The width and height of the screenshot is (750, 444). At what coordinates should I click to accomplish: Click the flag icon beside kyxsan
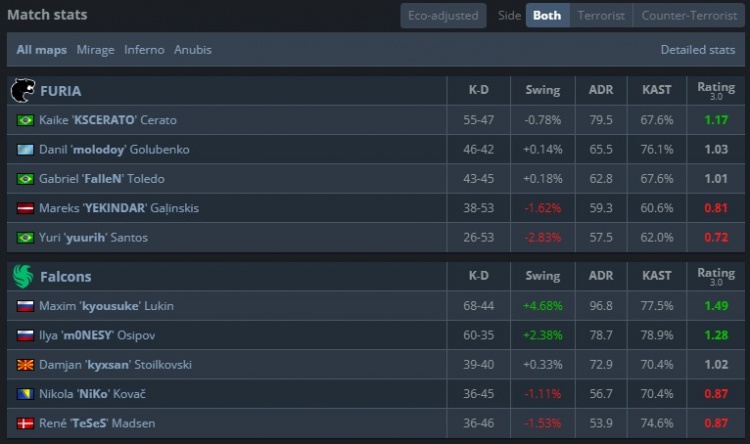coord(25,364)
